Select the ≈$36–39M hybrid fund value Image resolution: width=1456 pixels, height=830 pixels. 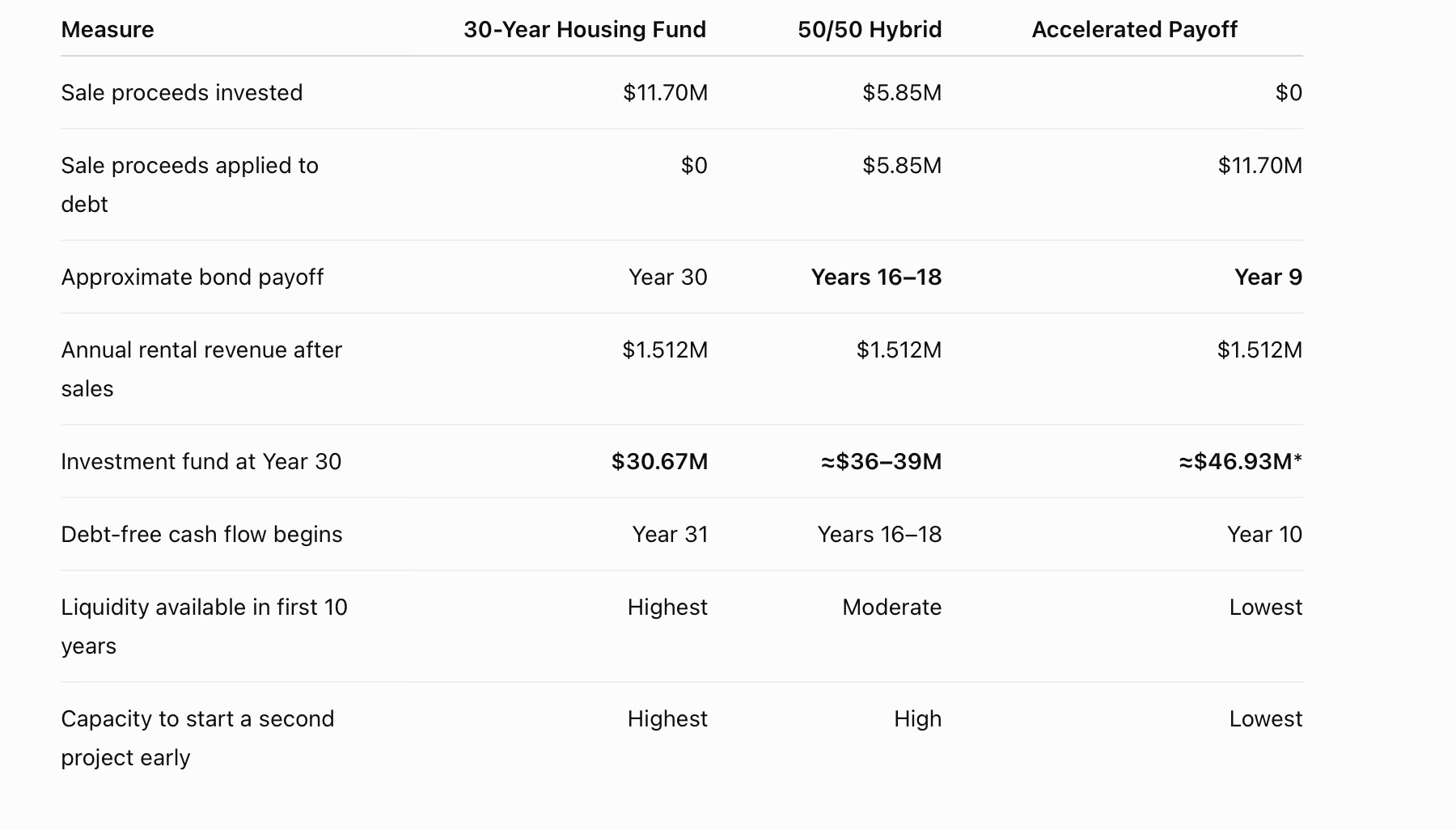click(881, 462)
